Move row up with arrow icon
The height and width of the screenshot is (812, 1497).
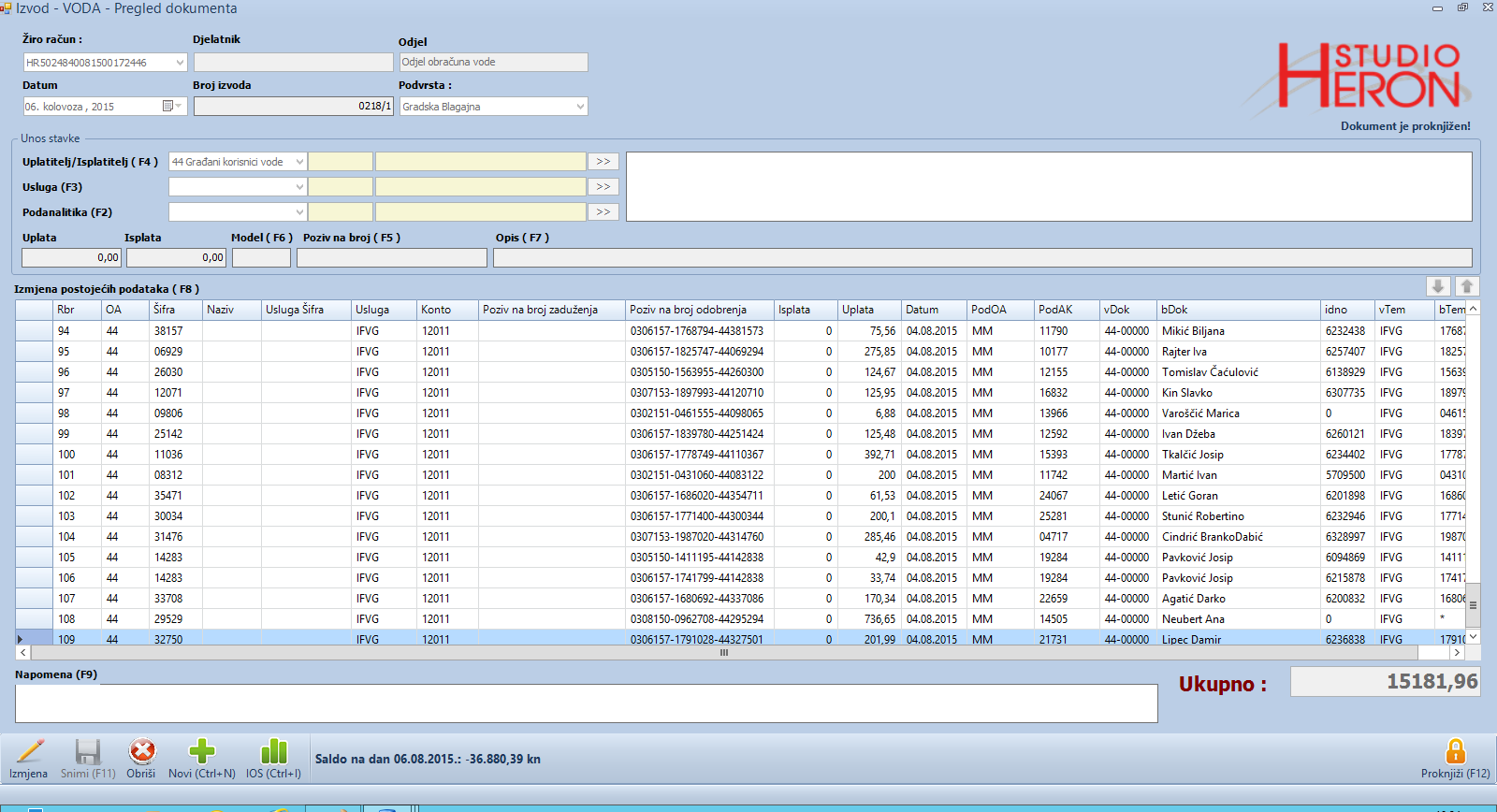pos(1467,286)
